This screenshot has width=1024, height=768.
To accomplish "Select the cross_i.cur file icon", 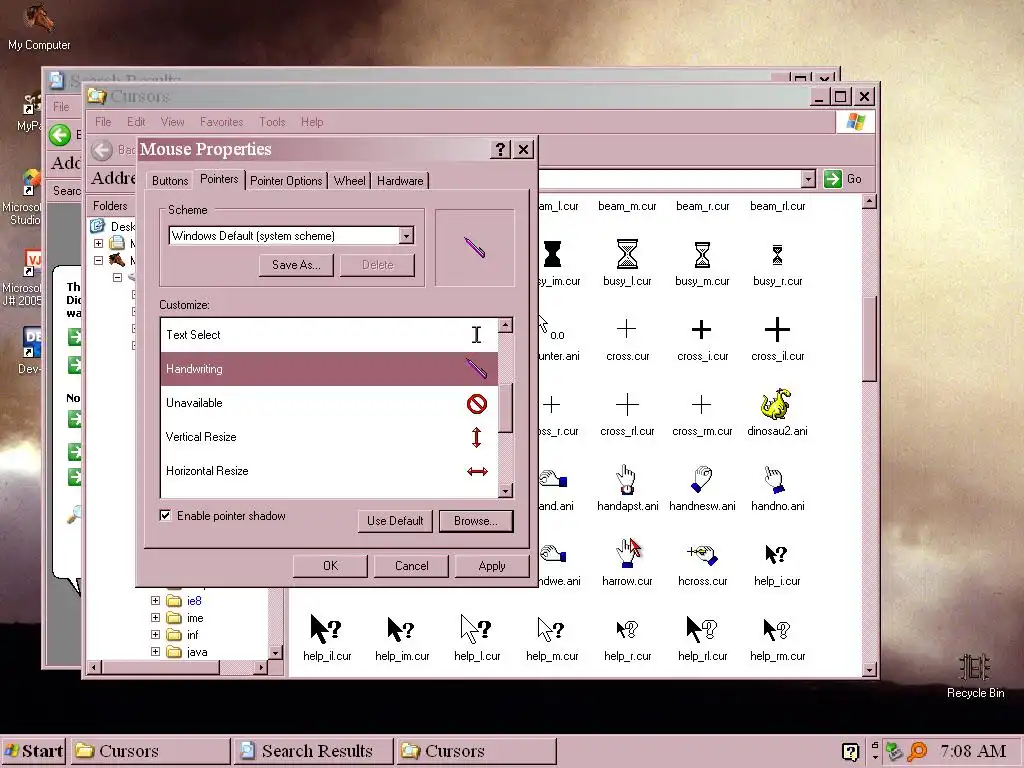I will click(x=701, y=329).
